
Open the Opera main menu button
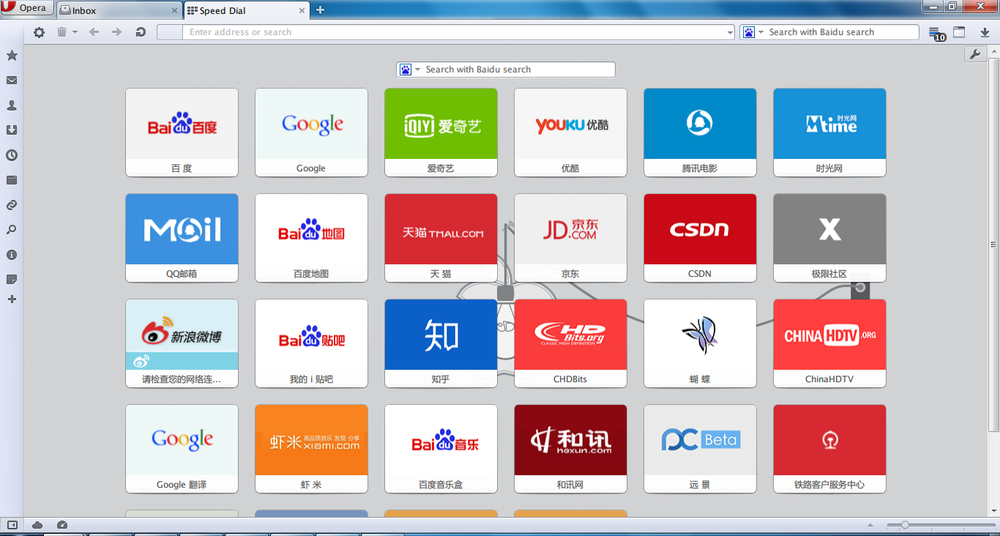coord(27,8)
